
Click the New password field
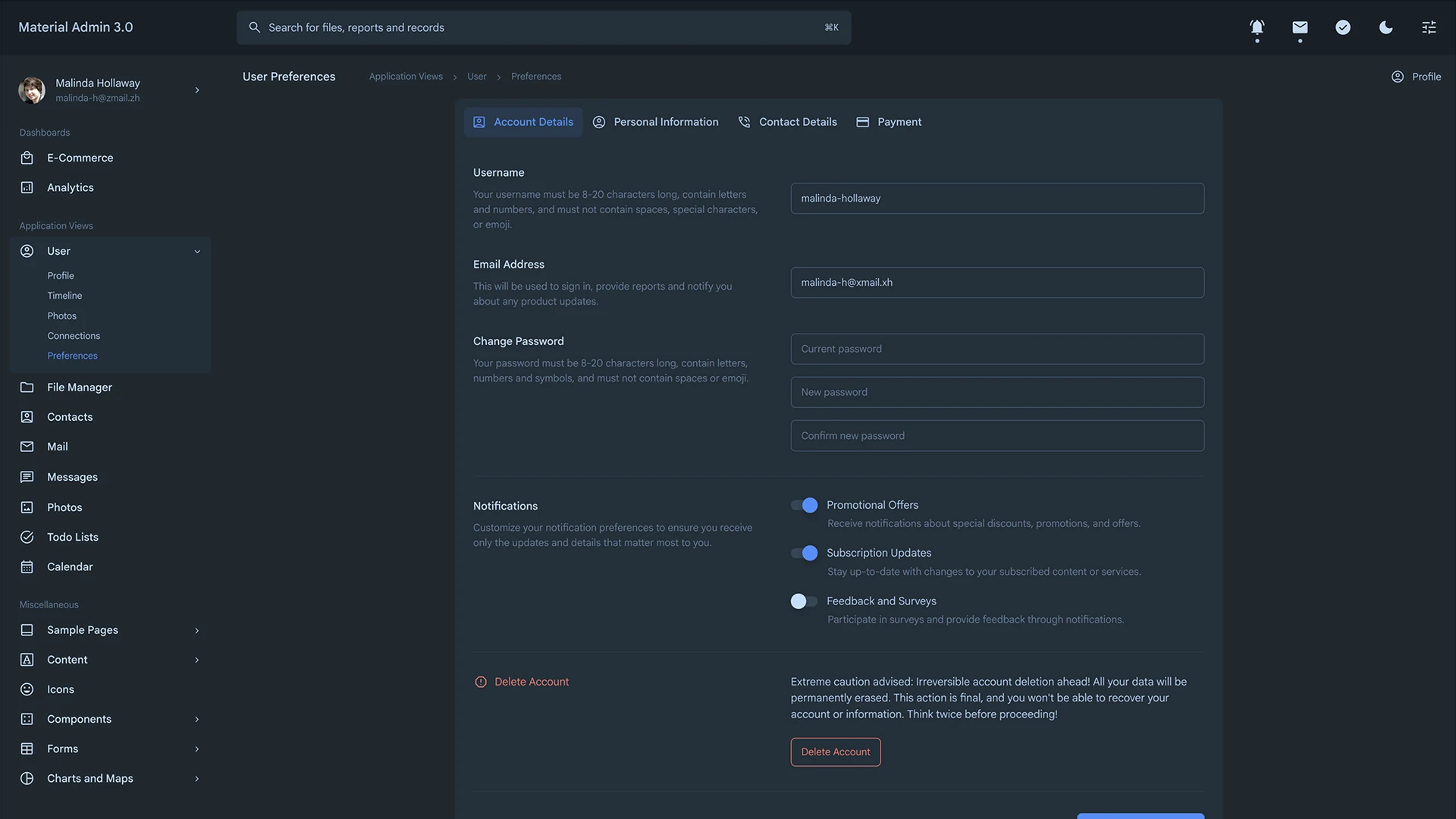pyautogui.click(x=997, y=392)
